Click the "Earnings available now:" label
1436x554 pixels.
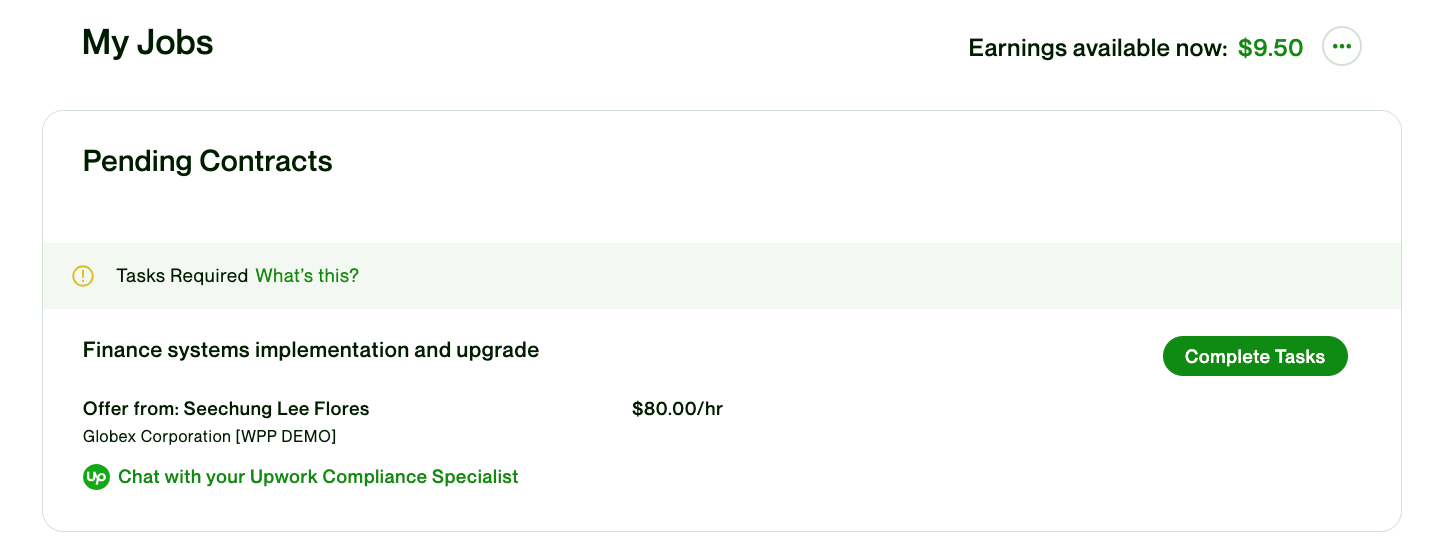click(1097, 48)
